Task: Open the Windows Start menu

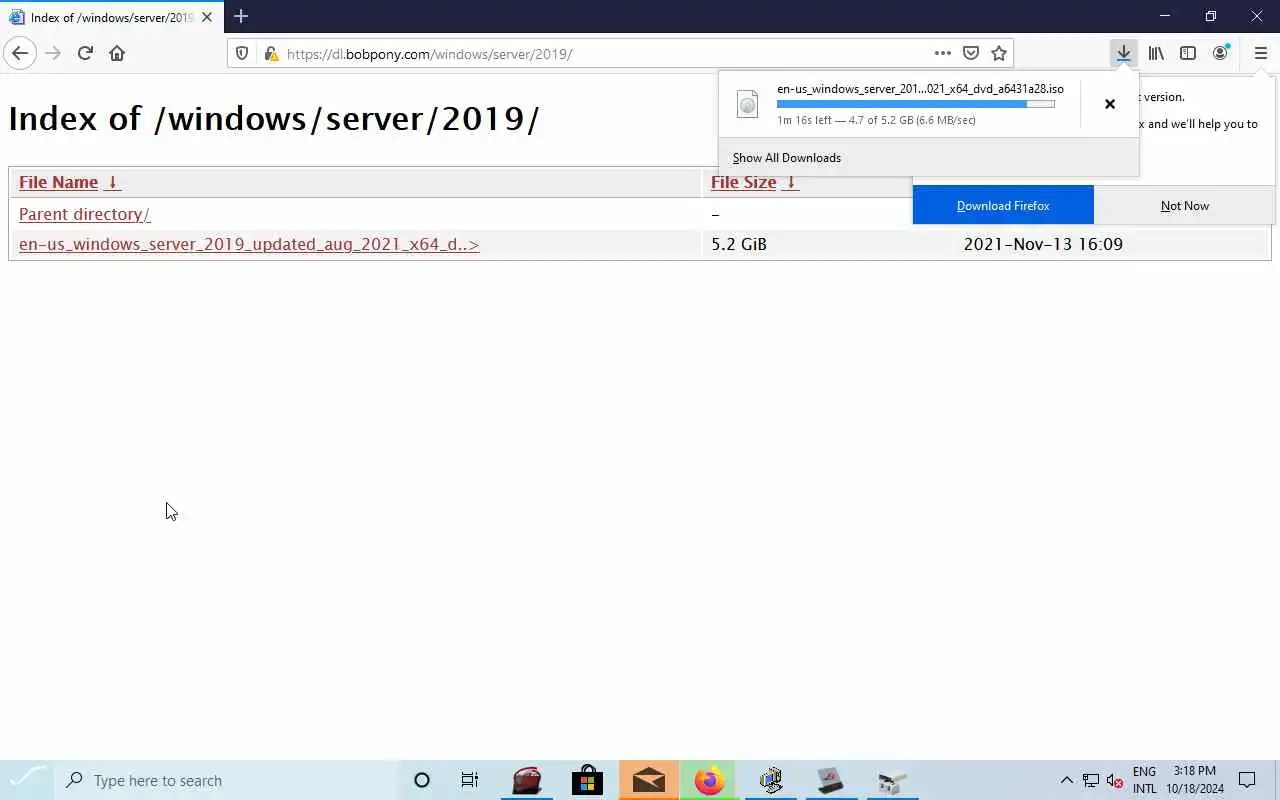Action: (28, 780)
